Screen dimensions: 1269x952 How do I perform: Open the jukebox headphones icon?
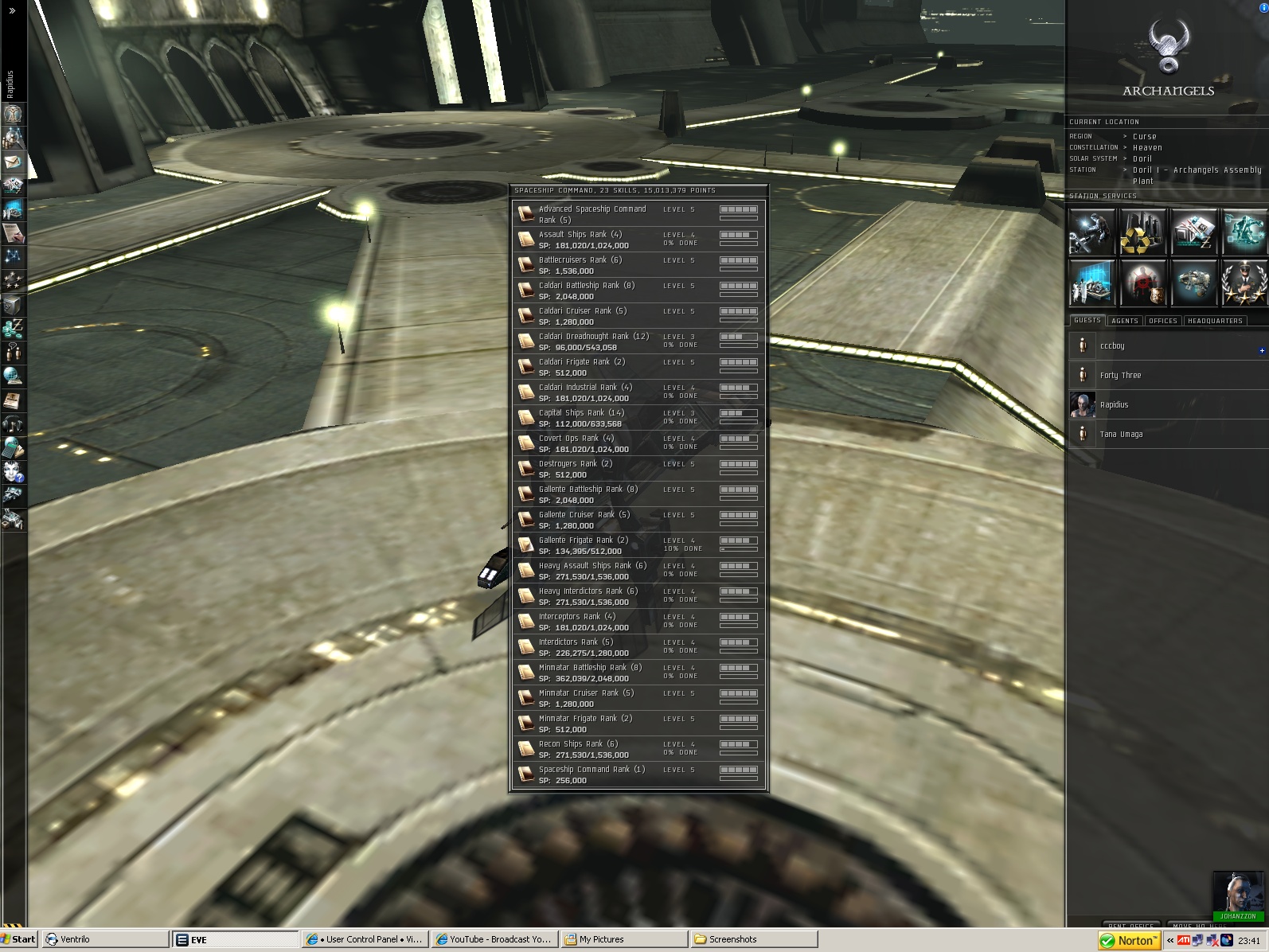click(x=13, y=424)
